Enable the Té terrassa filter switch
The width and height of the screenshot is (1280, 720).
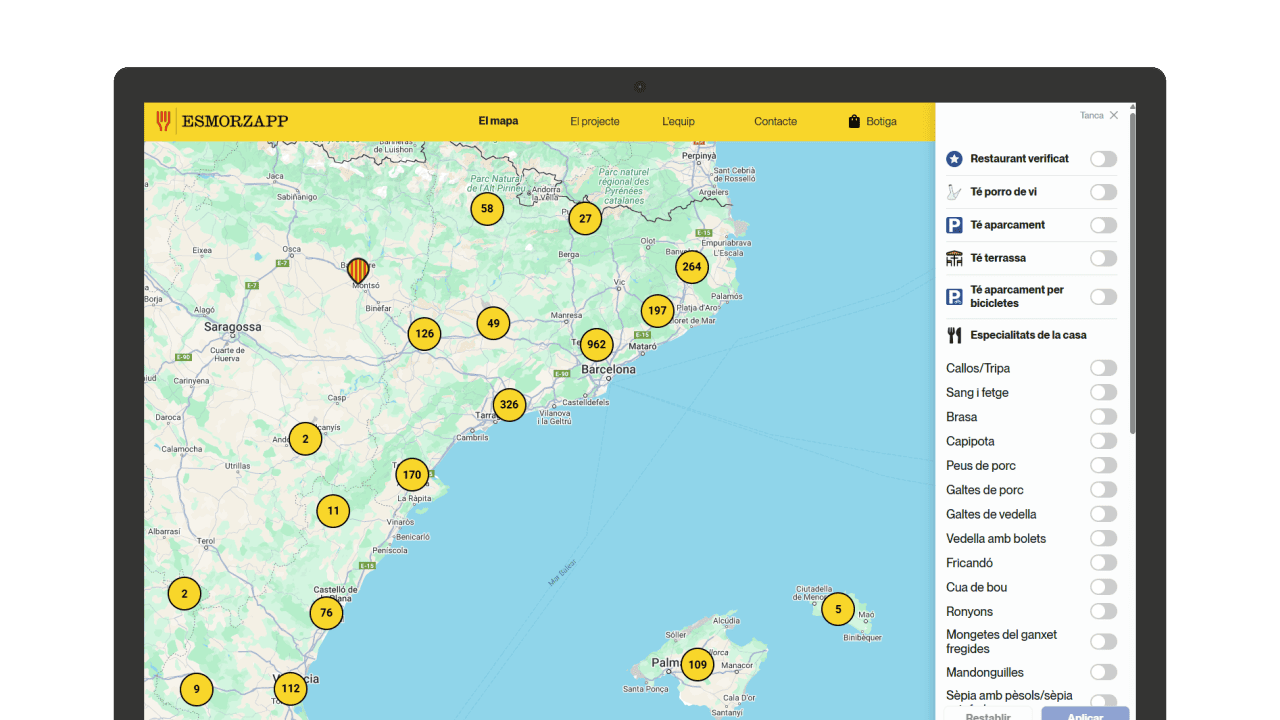[x=1104, y=258]
